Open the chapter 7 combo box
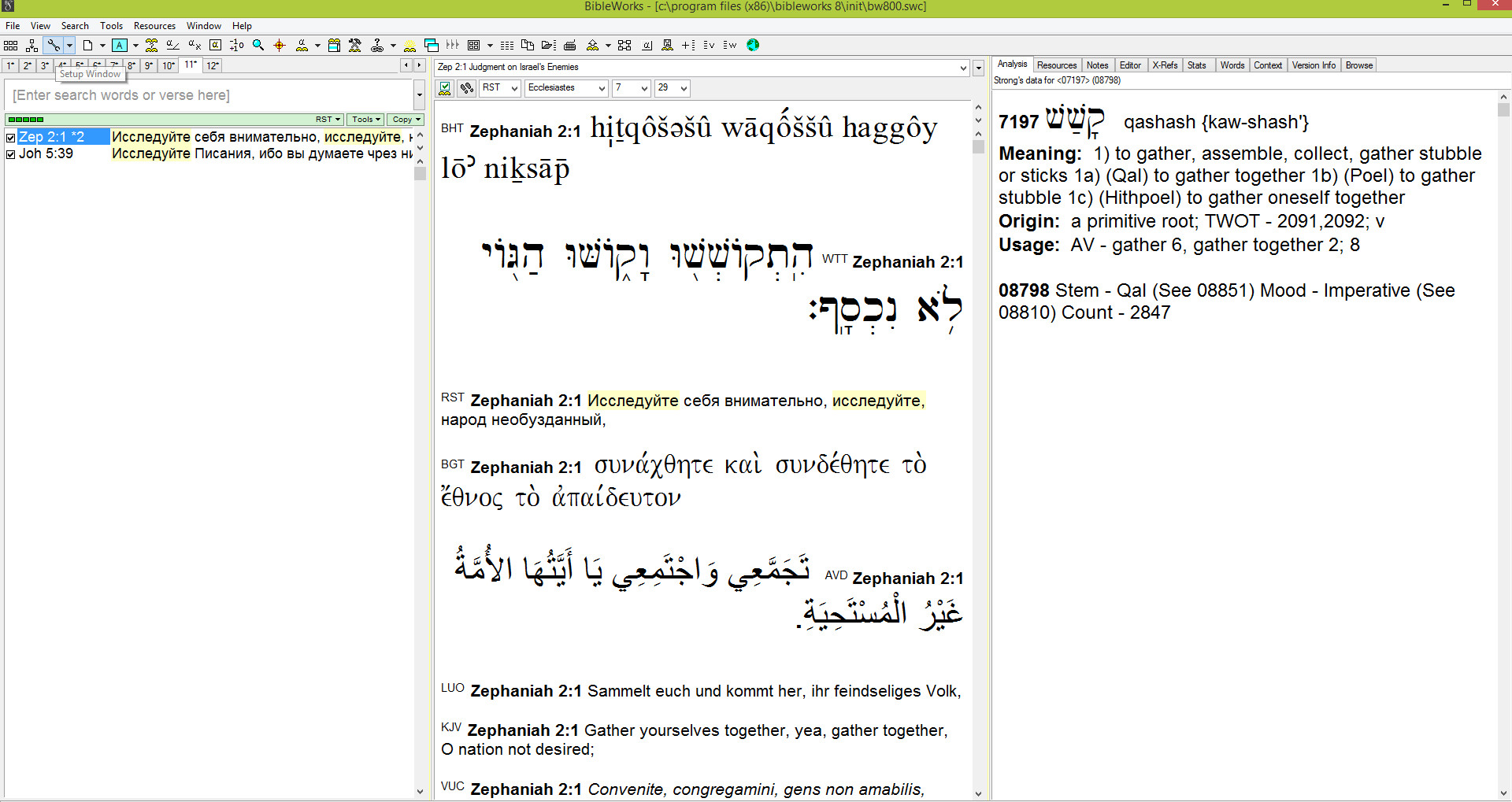Image resolution: width=1512 pixels, height=802 pixels. pyautogui.click(x=632, y=88)
